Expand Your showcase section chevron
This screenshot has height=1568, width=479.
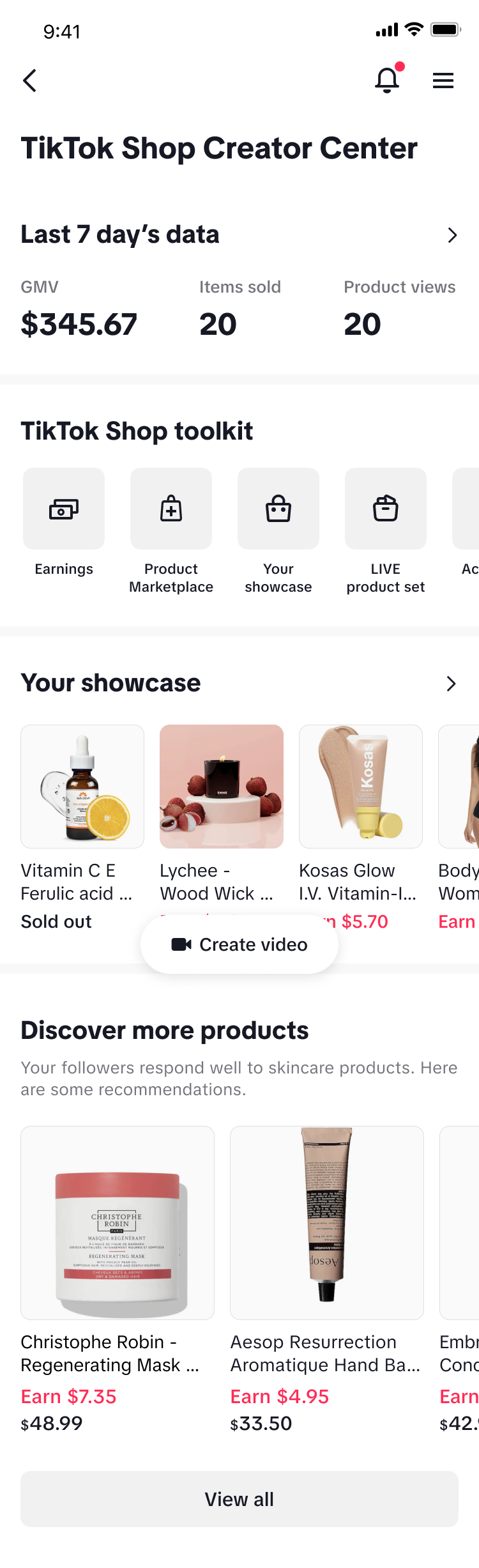pos(451,684)
